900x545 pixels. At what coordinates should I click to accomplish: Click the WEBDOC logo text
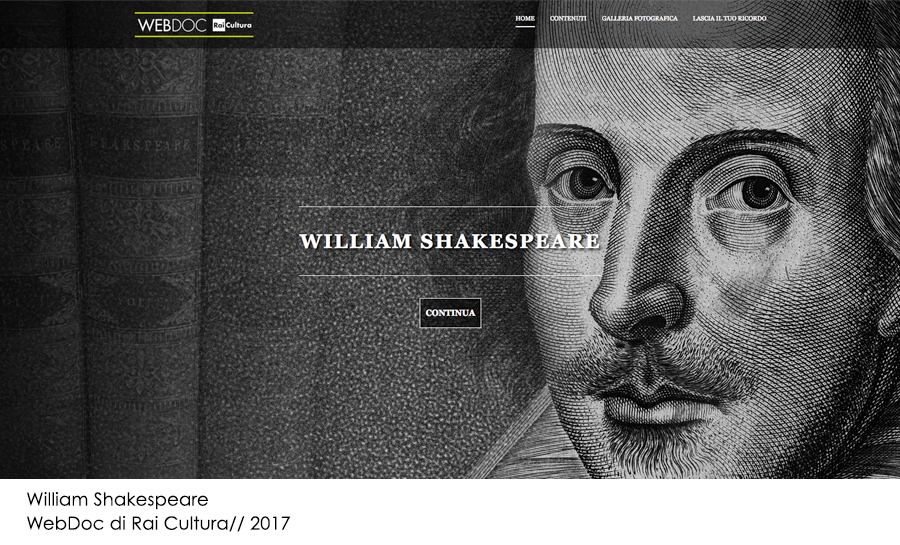pos(172,25)
